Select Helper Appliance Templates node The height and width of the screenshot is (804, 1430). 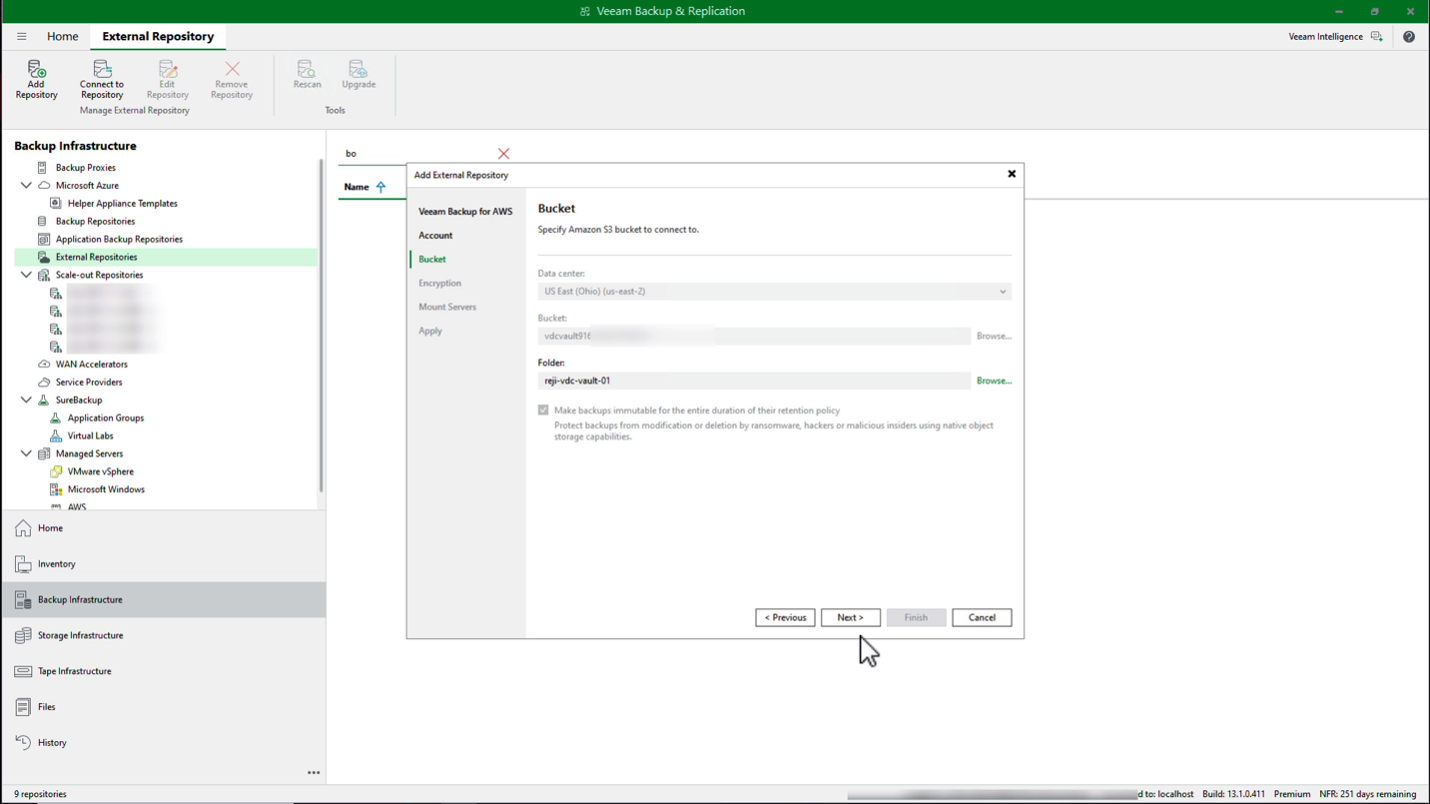pyautogui.click(x=122, y=203)
